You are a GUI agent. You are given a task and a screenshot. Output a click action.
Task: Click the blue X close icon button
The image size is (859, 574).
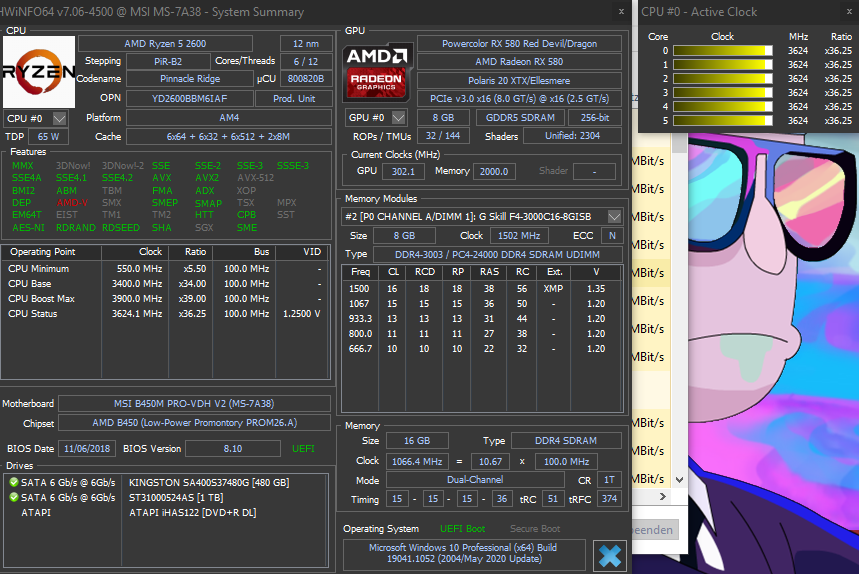609,556
